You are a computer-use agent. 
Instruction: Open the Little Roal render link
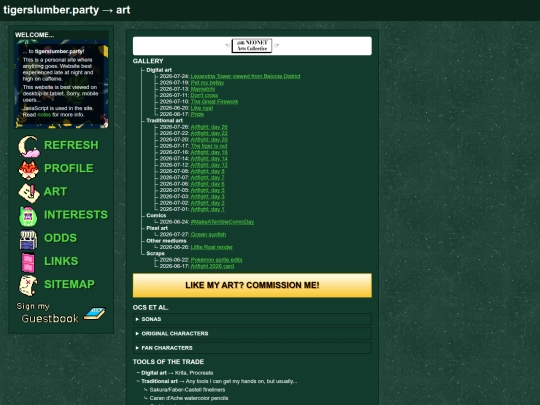point(211,247)
